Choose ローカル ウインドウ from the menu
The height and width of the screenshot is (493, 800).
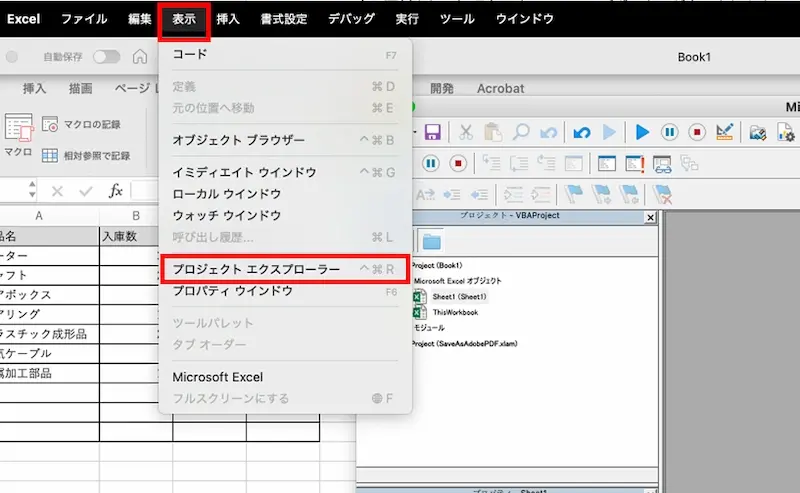pos(285,194)
